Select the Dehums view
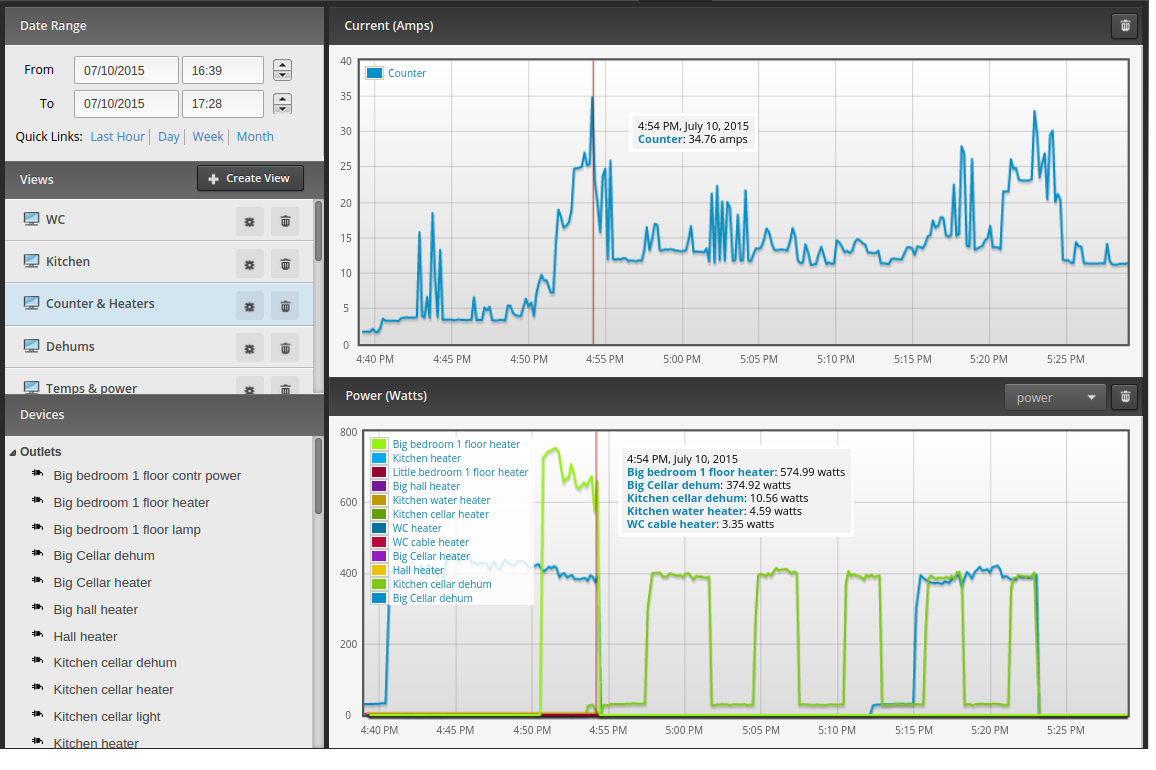This screenshot has height=770, width=1156. [70, 347]
